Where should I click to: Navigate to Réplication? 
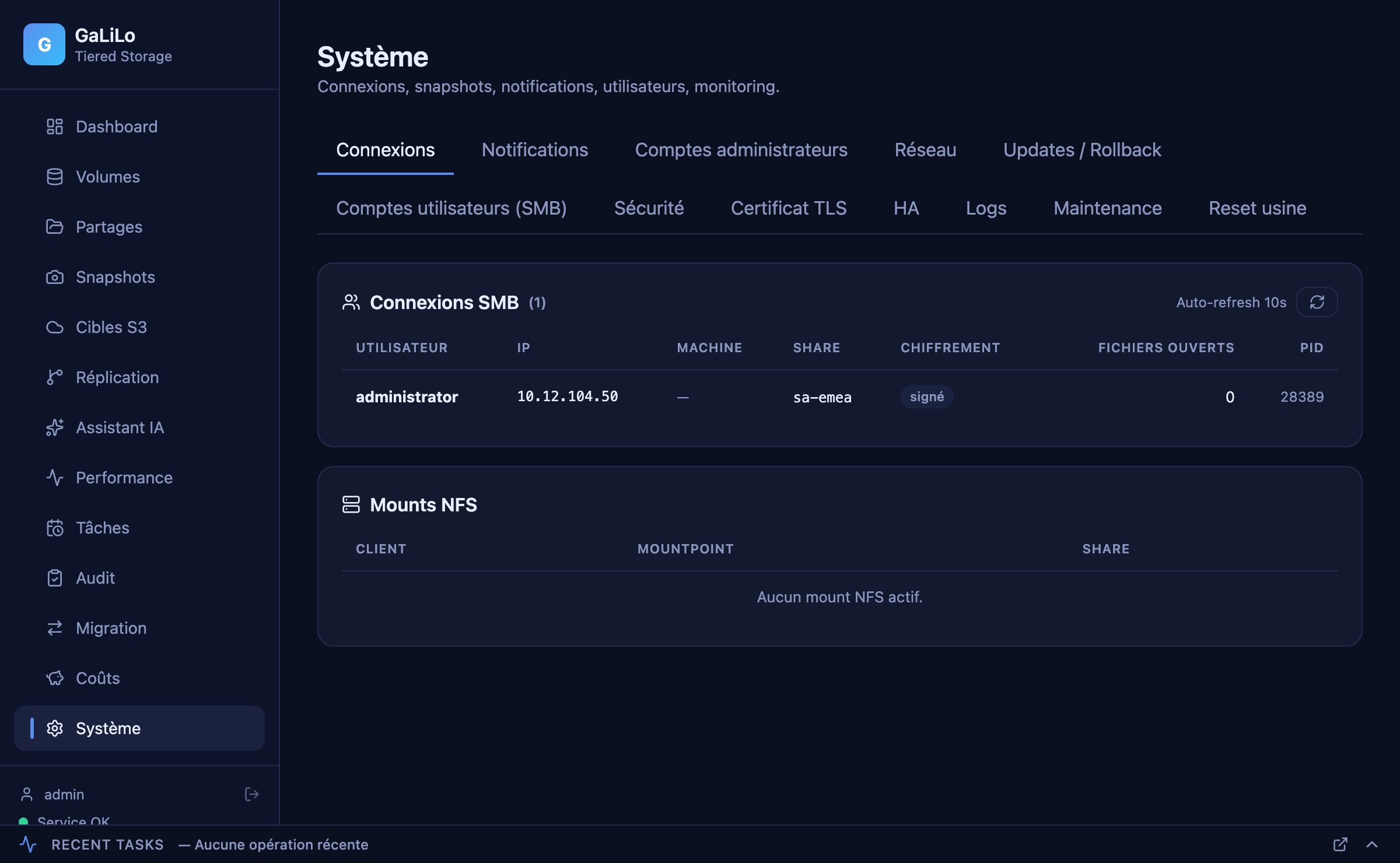pos(139,377)
